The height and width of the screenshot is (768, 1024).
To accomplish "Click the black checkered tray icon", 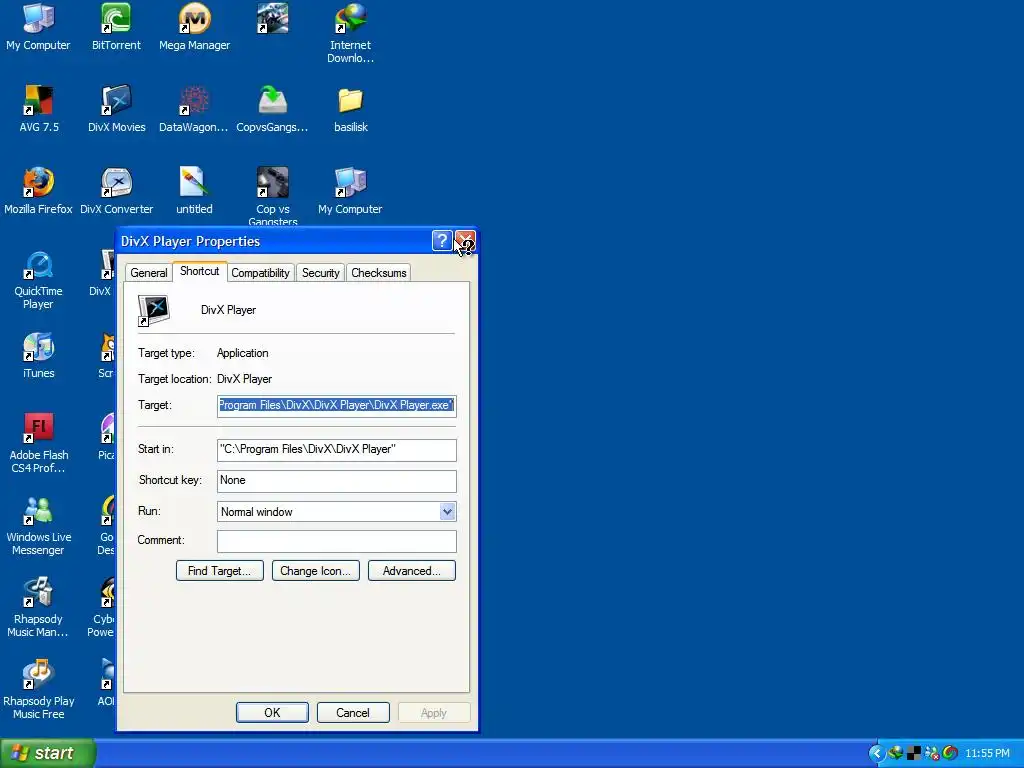I will point(914,753).
